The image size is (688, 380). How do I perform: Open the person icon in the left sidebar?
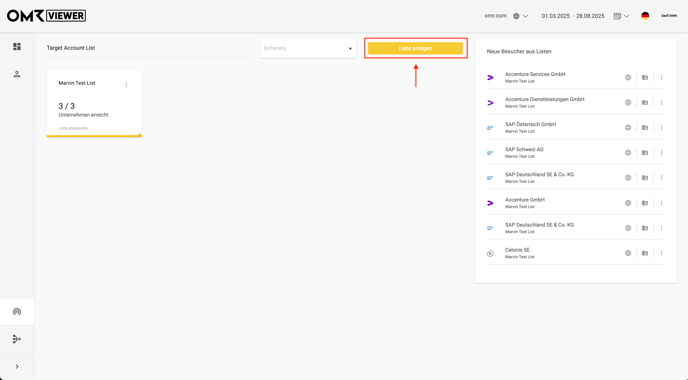(17, 74)
